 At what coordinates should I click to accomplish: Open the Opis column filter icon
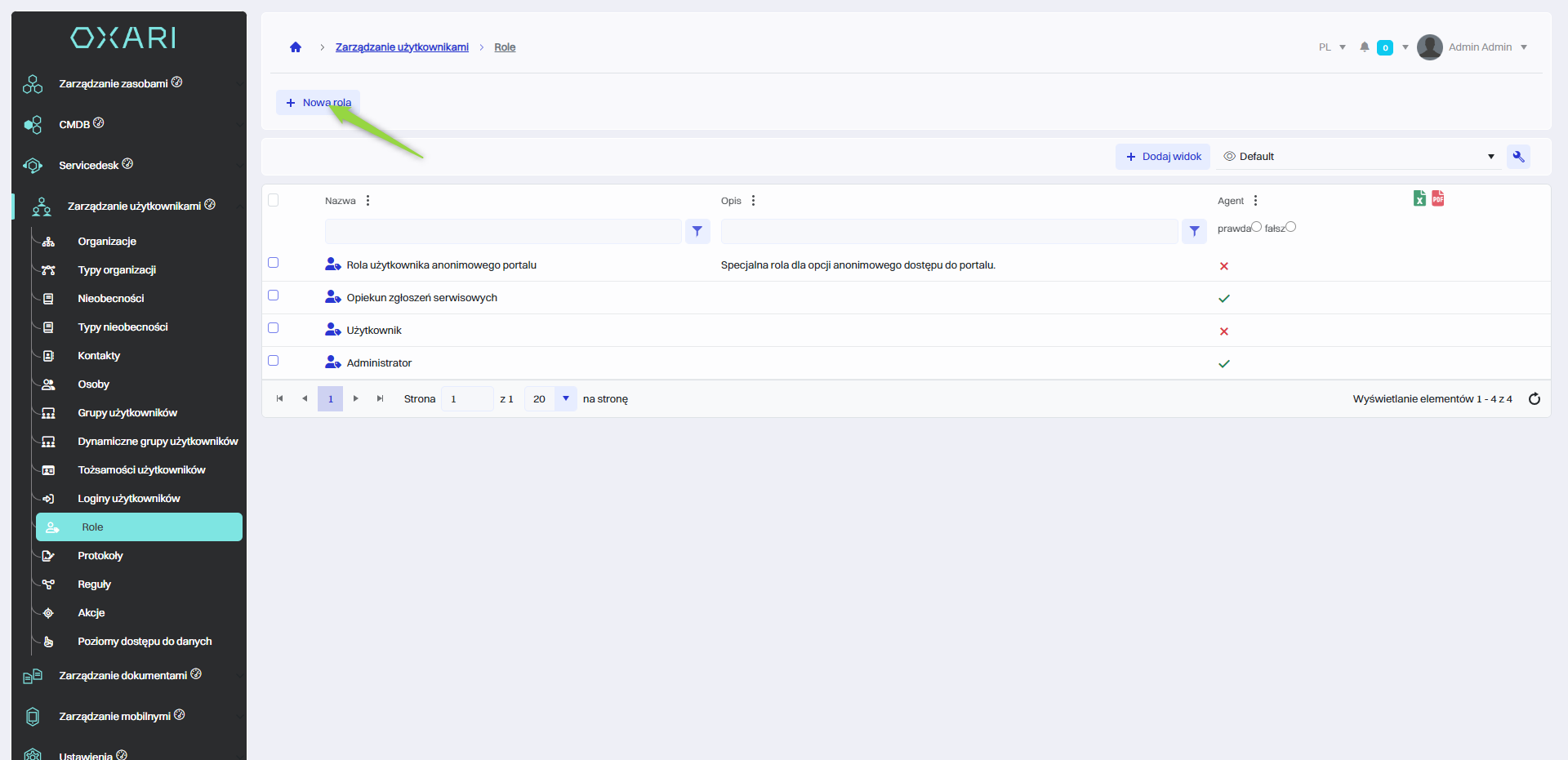click(x=1194, y=232)
